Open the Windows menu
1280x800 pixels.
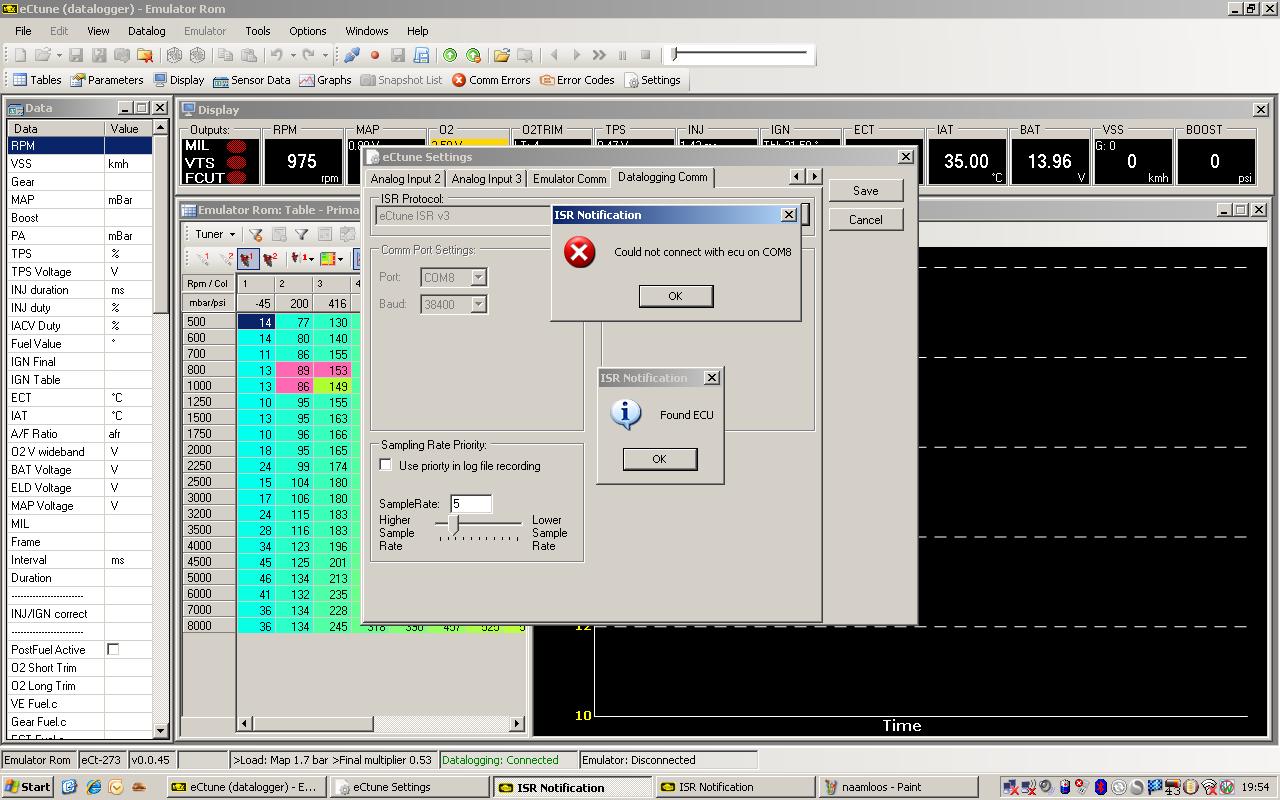[367, 31]
